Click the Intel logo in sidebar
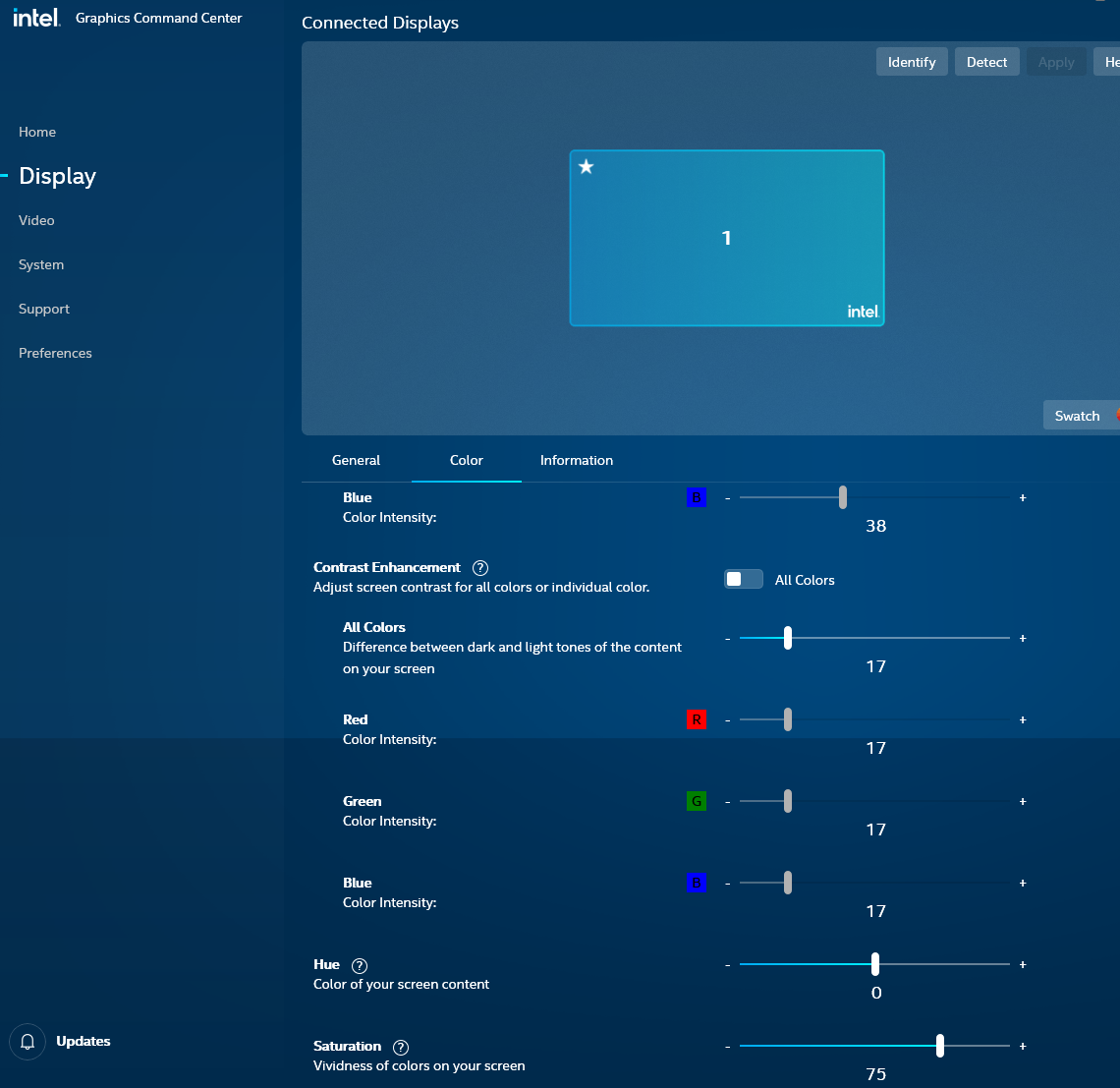This screenshot has width=1120, height=1088. tap(36, 18)
